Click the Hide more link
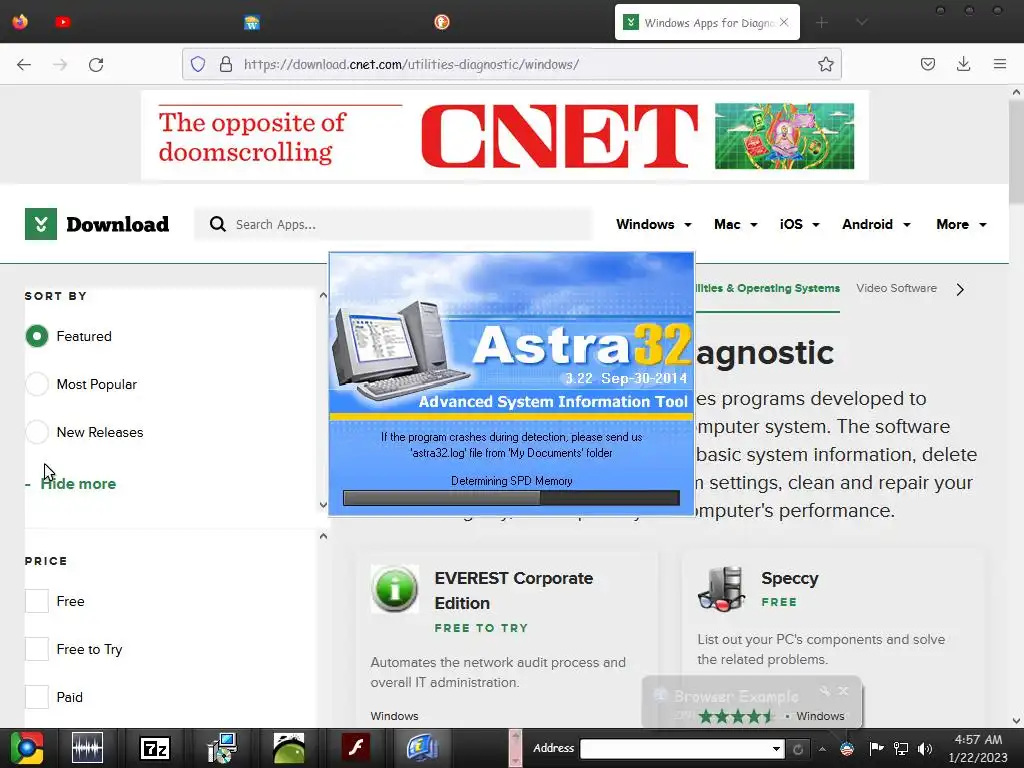Viewport: 1024px width, 768px height. (78, 484)
